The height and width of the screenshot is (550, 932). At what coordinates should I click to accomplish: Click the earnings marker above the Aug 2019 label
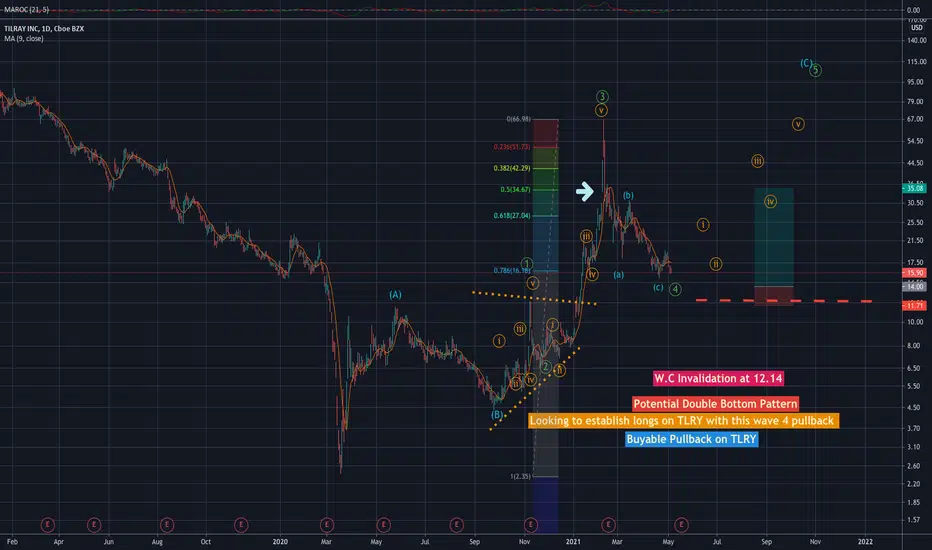pos(166,524)
